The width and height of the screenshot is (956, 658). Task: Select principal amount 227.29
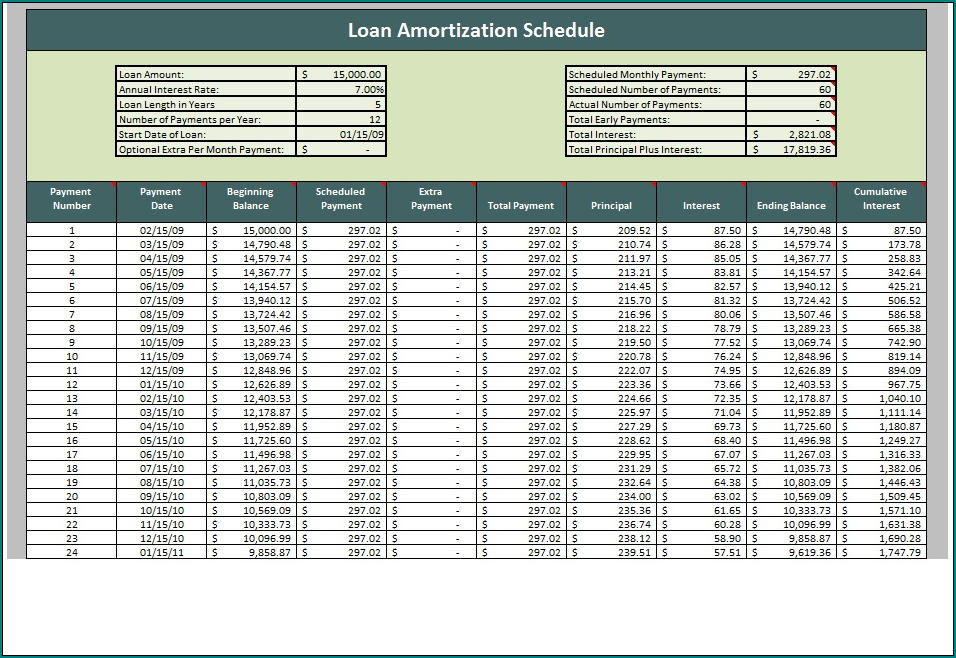[612, 427]
